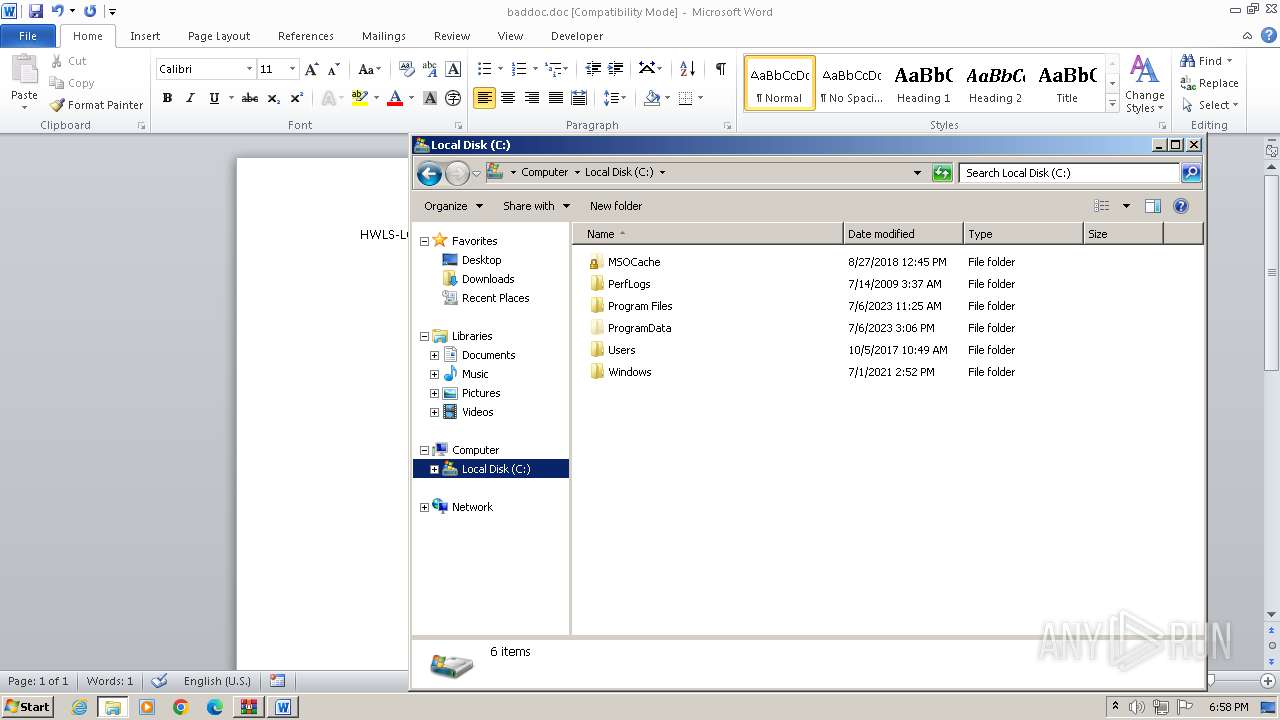The image size is (1280, 720).
Task: Click Clear Formatting icon
Action: pos(406,69)
